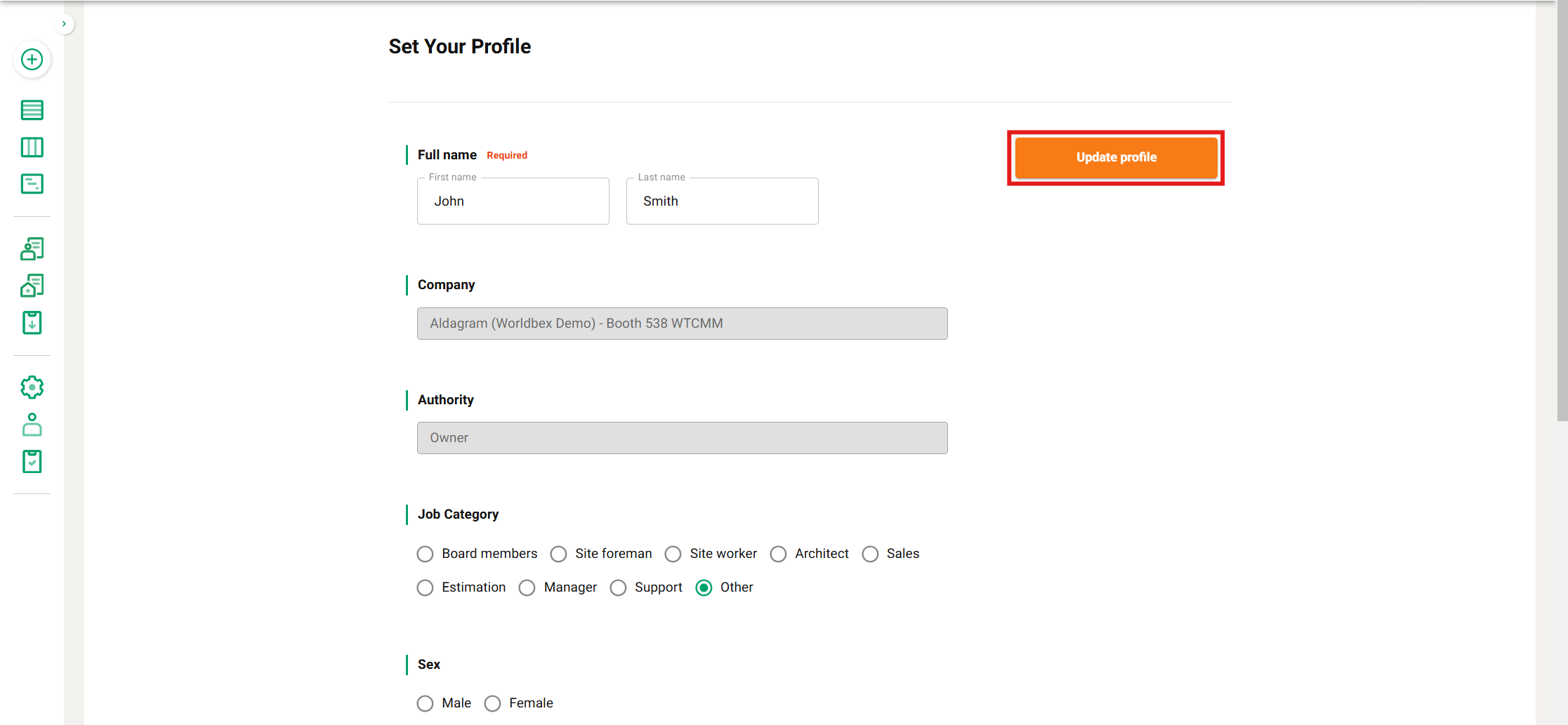
Task: Open the clipboard download icon
Action: 32,323
